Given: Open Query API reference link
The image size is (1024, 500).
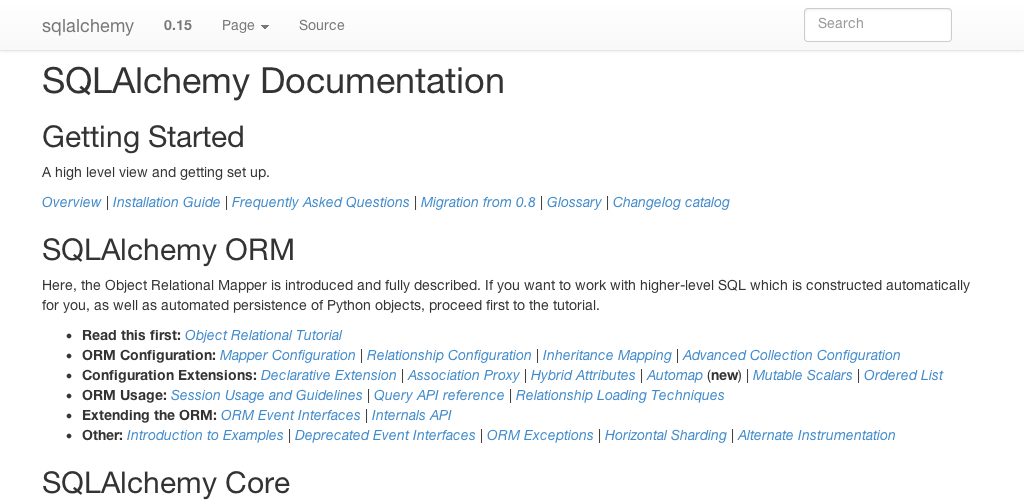Looking at the screenshot, I should click(x=439, y=396).
